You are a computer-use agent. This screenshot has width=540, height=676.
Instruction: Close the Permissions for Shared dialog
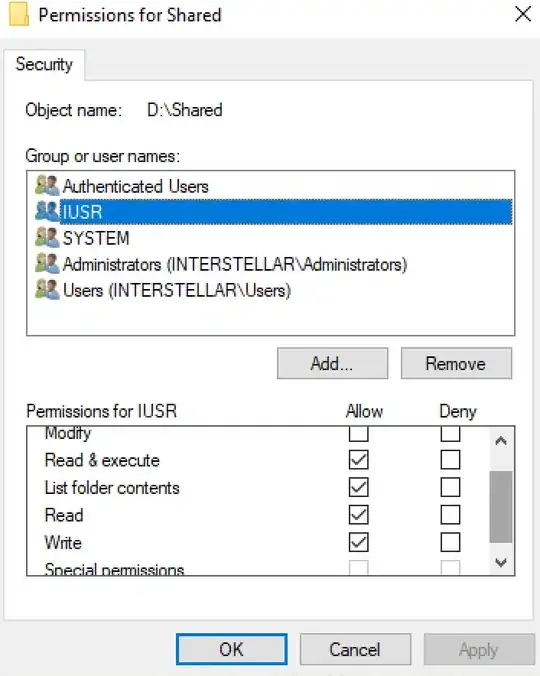click(523, 14)
